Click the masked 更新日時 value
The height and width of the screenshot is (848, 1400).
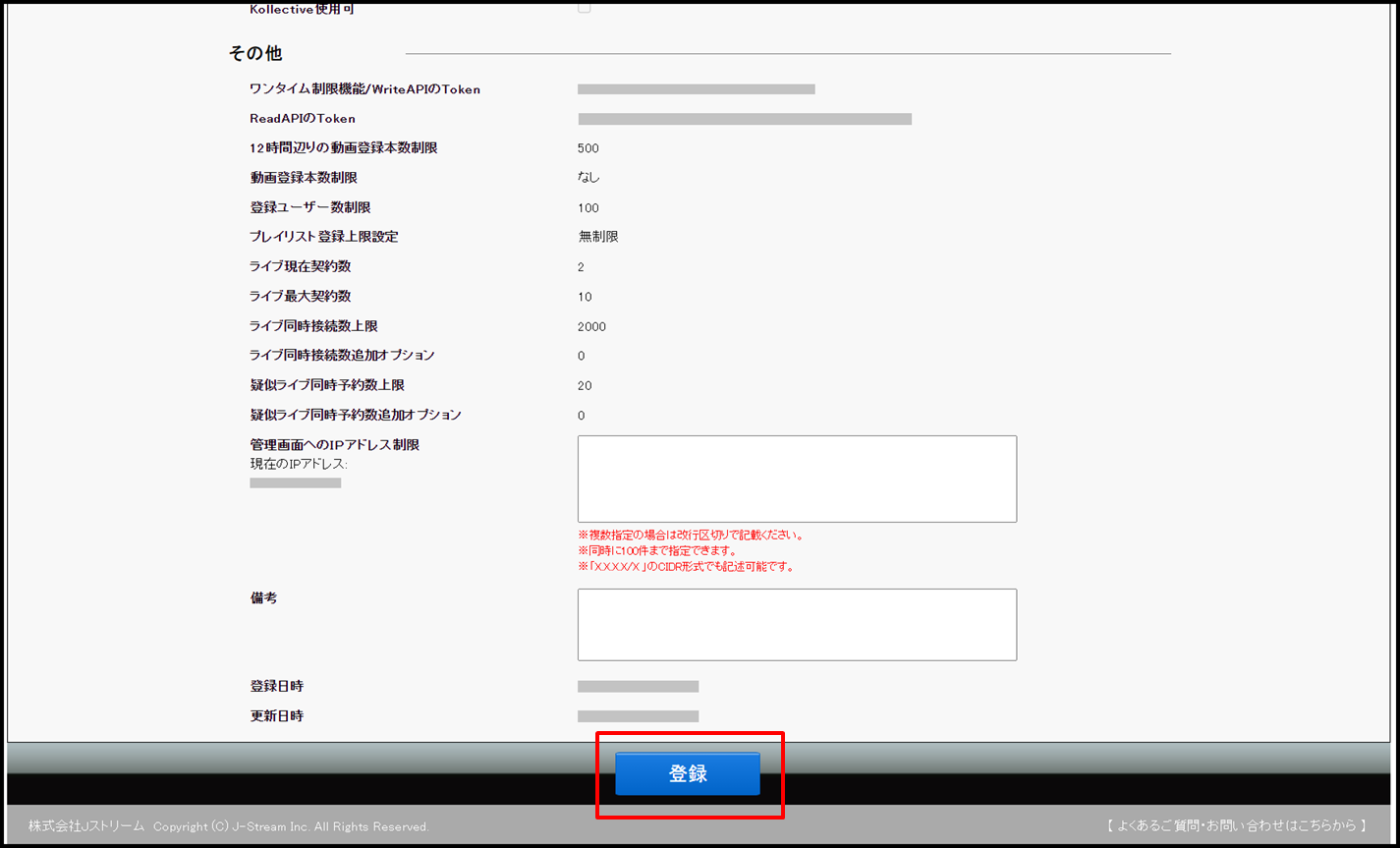638,716
